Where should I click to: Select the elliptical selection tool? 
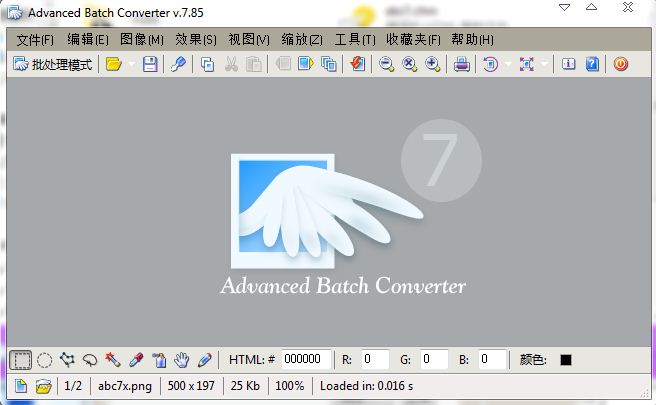(x=44, y=359)
